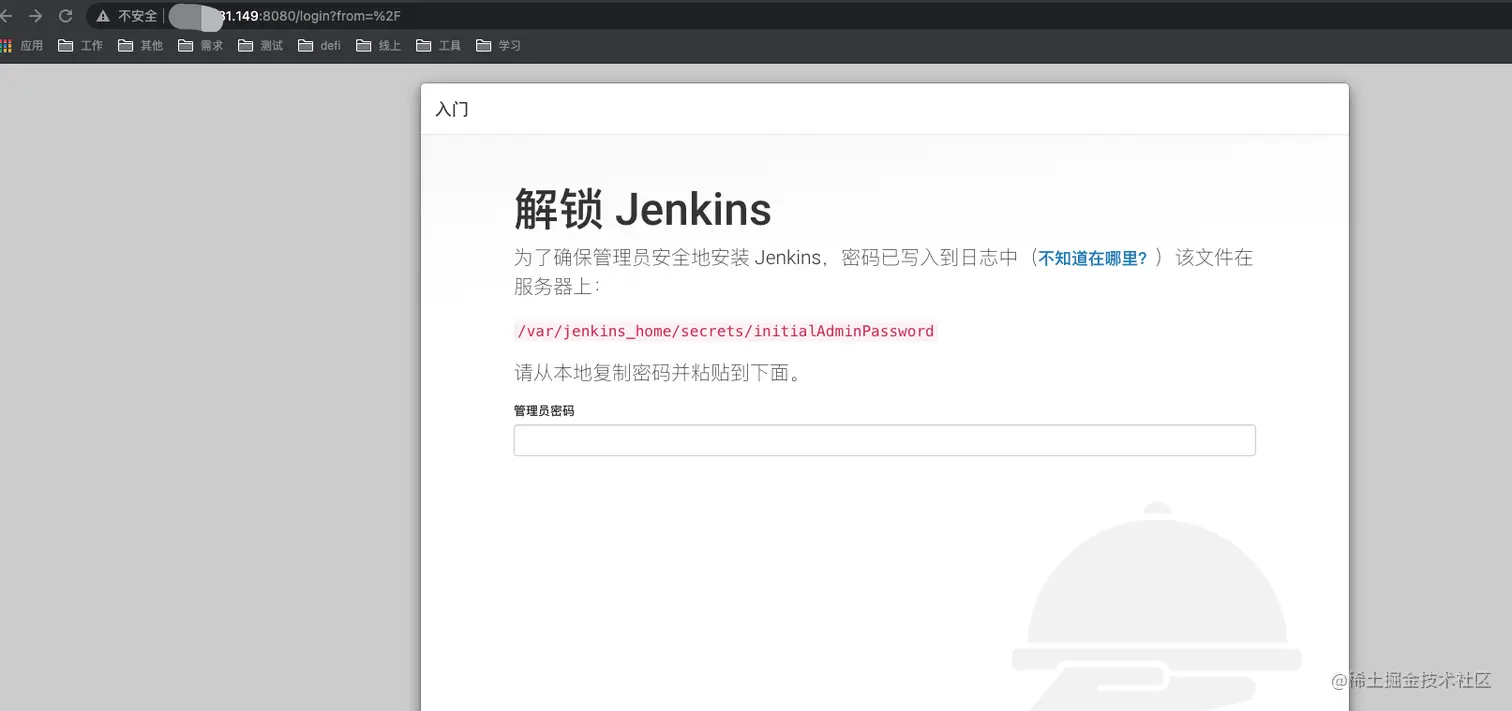Click the address bar URL text

tap(310, 16)
